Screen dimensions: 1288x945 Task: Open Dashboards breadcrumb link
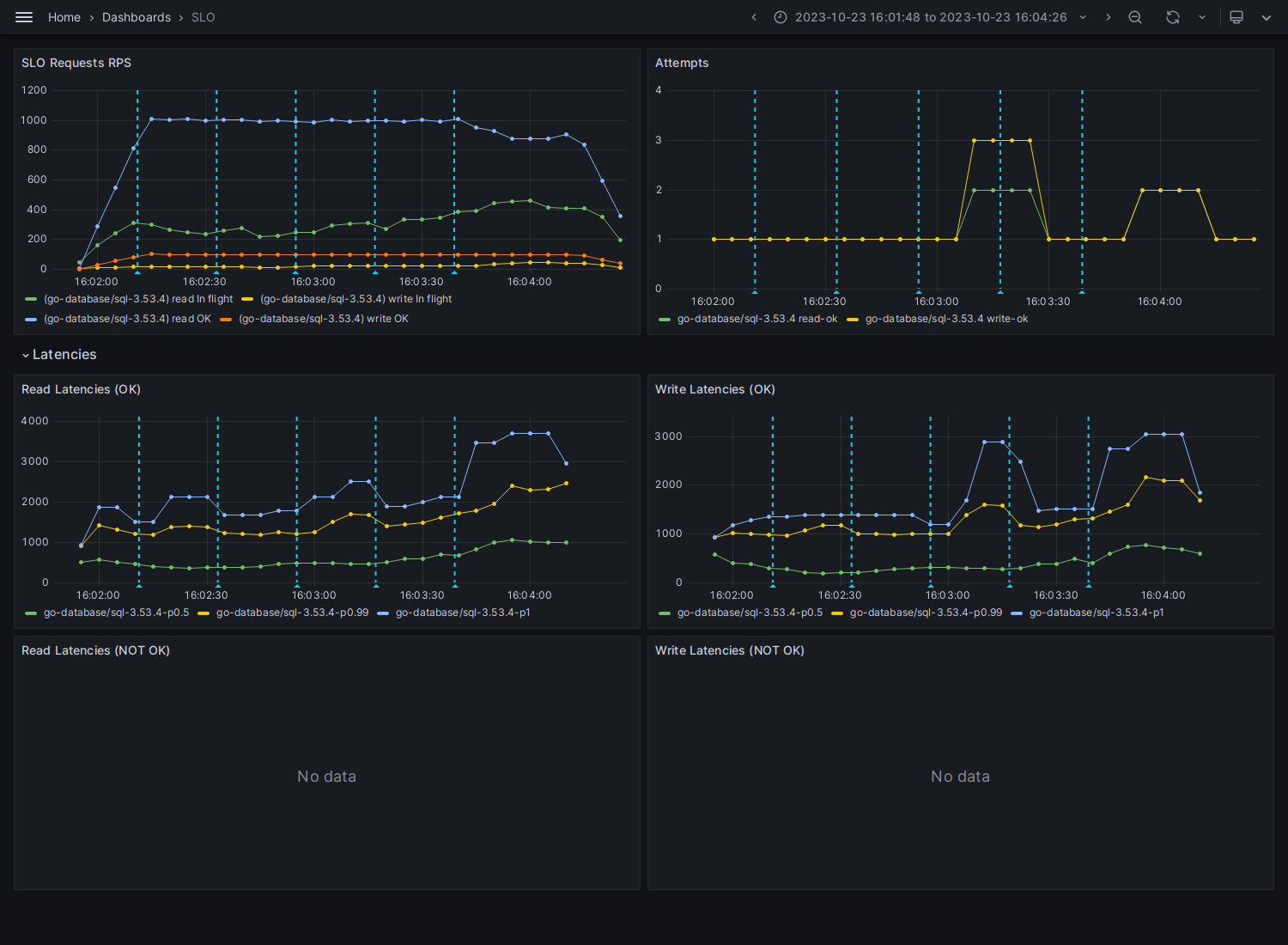point(137,17)
